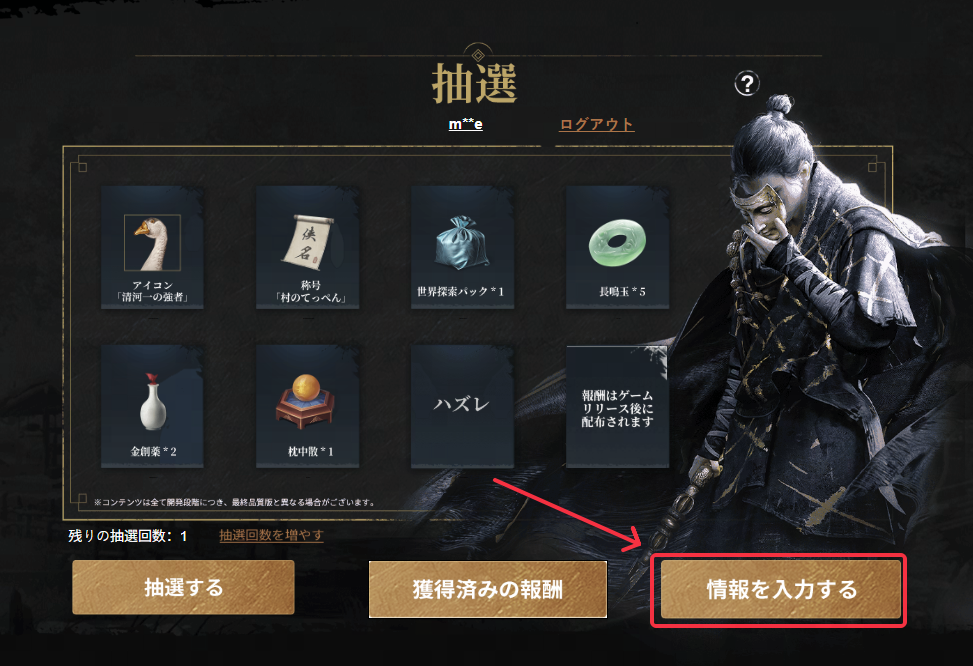Click the diamond ornament above the title
The image size is (973, 666).
click(x=478, y=55)
